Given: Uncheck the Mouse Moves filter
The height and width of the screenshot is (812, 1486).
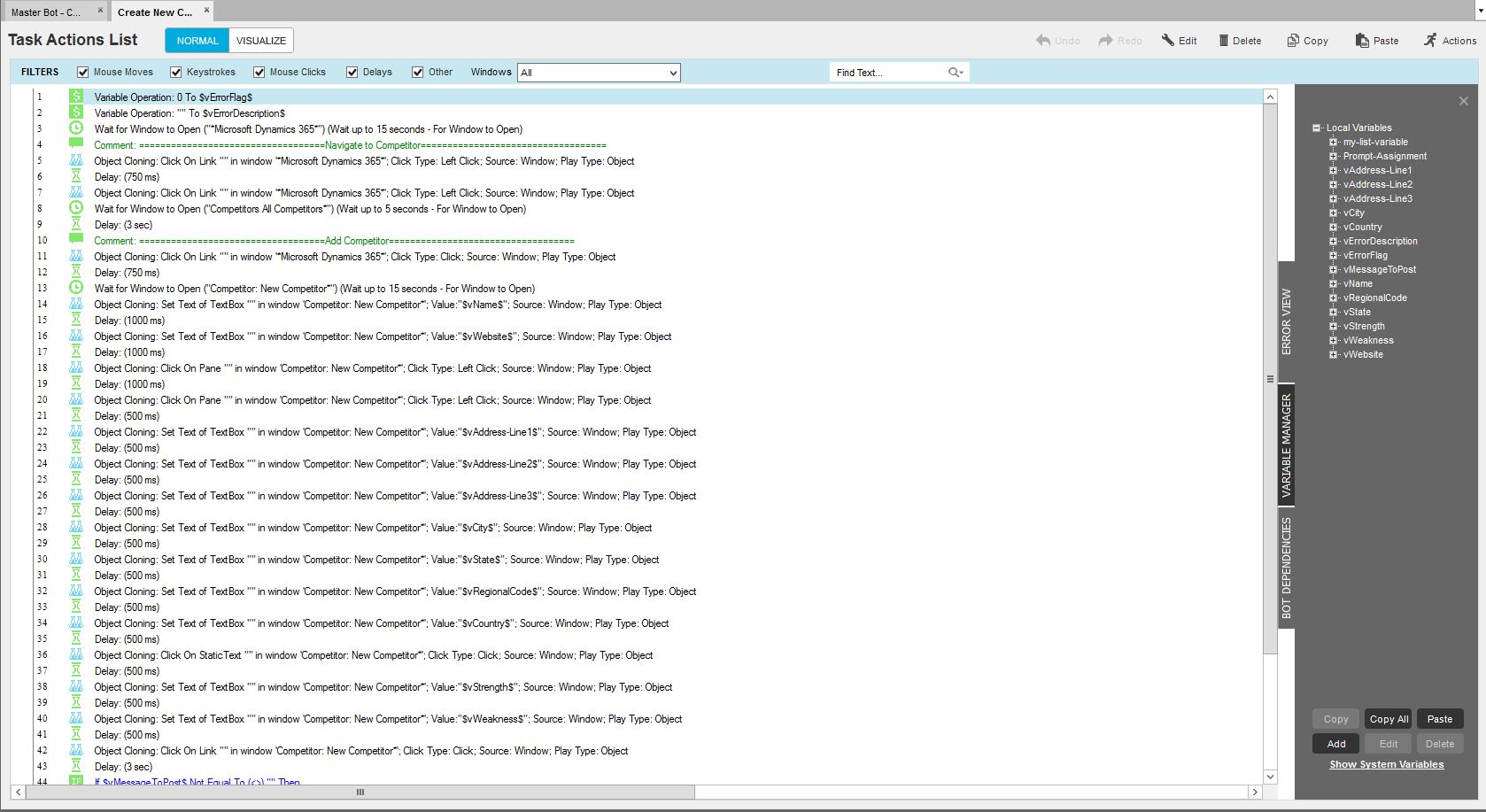Looking at the screenshot, I should (83, 73).
